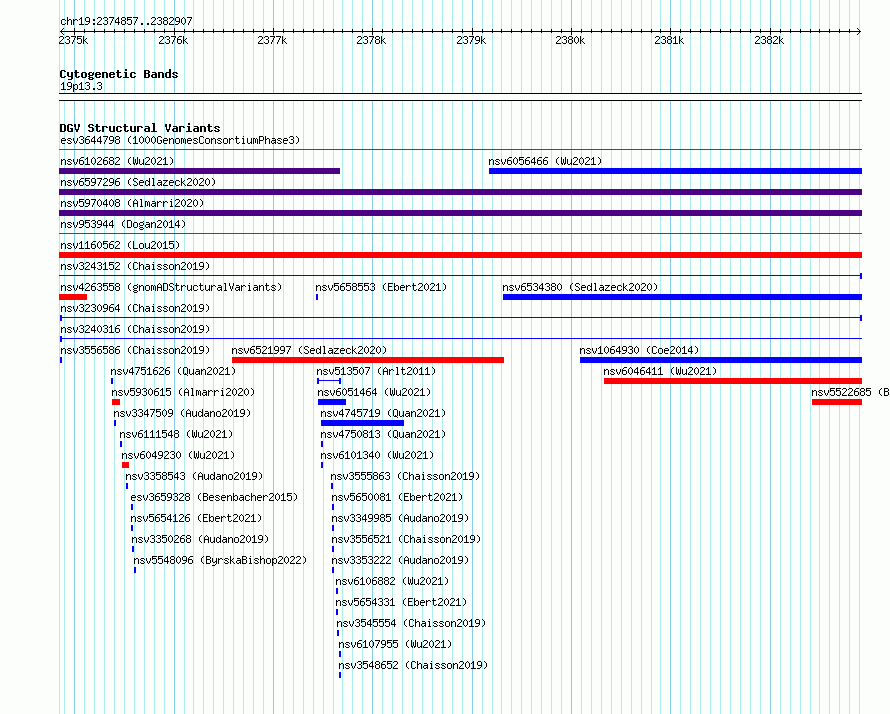Open nsv5548096 (ByrskaBishop2022) label
The height and width of the screenshot is (714, 890).
coord(220,560)
